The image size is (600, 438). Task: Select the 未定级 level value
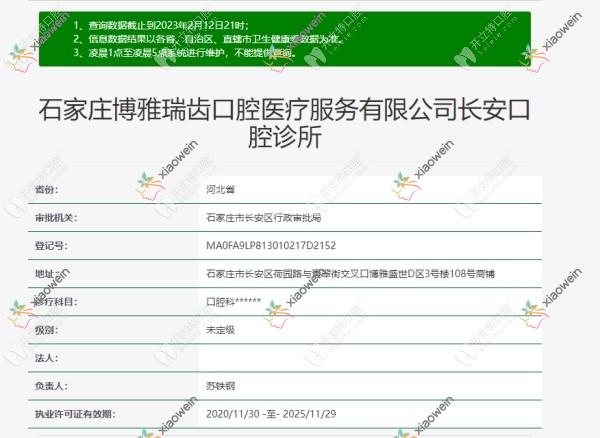click(222, 327)
